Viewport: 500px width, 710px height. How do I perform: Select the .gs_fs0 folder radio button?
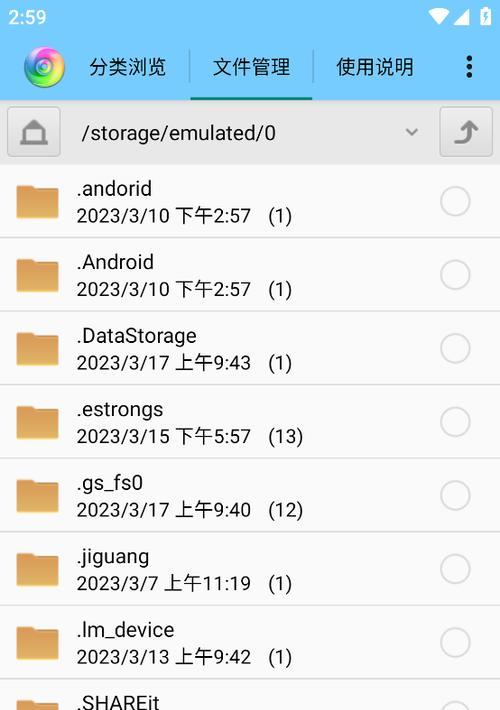click(x=455, y=495)
